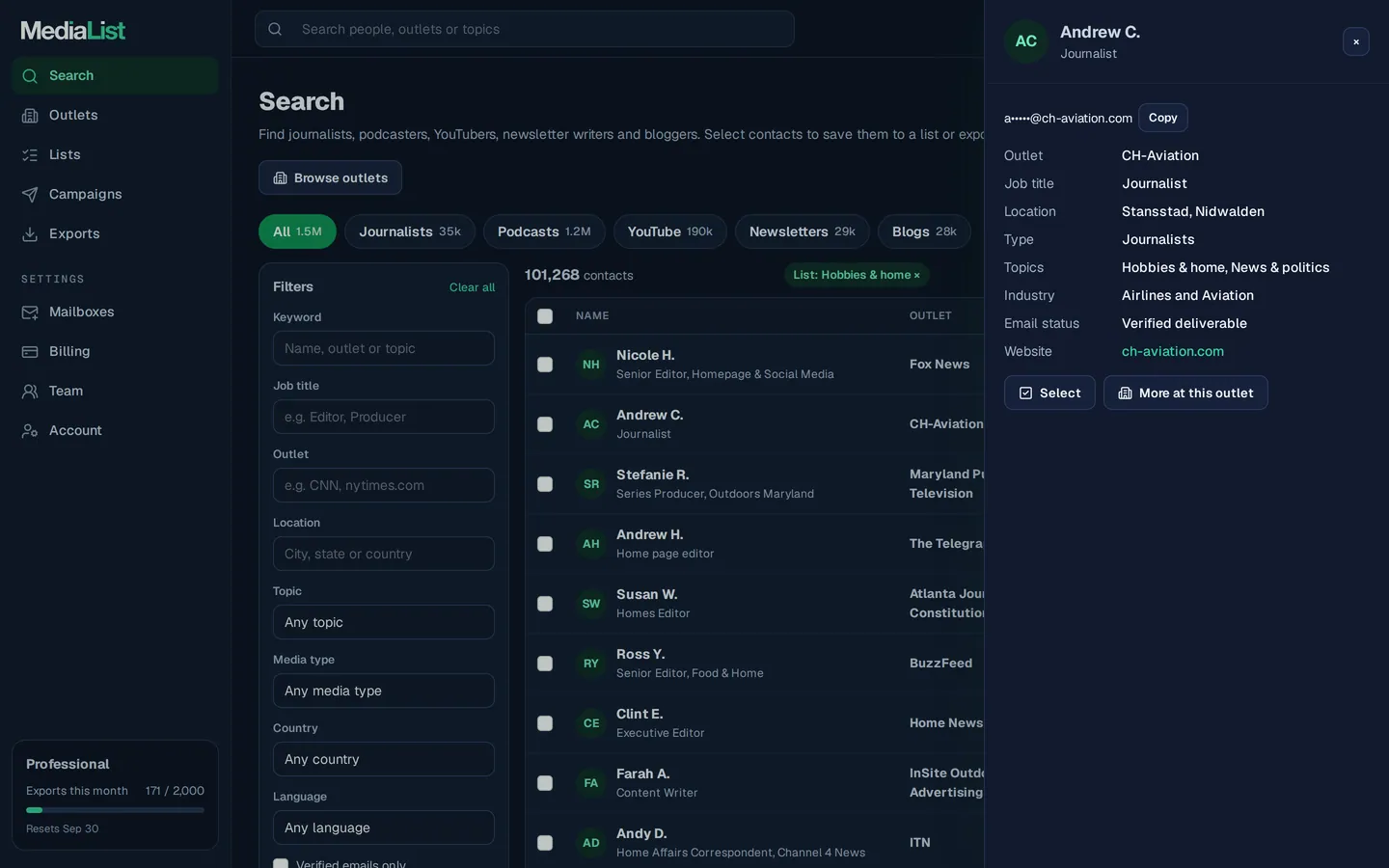Screen dimensions: 1389x868
Task: Click the exports usage progress bar
Action: pos(115,810)
